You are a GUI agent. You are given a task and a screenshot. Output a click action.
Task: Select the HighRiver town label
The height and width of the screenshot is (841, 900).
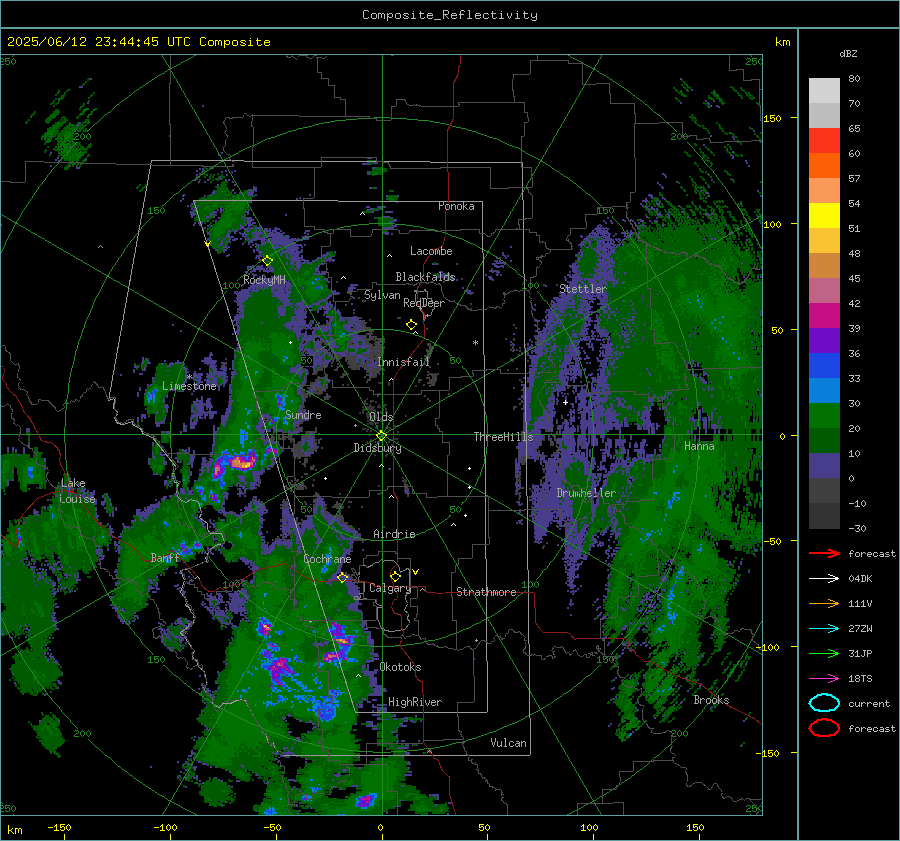[415, 702]
